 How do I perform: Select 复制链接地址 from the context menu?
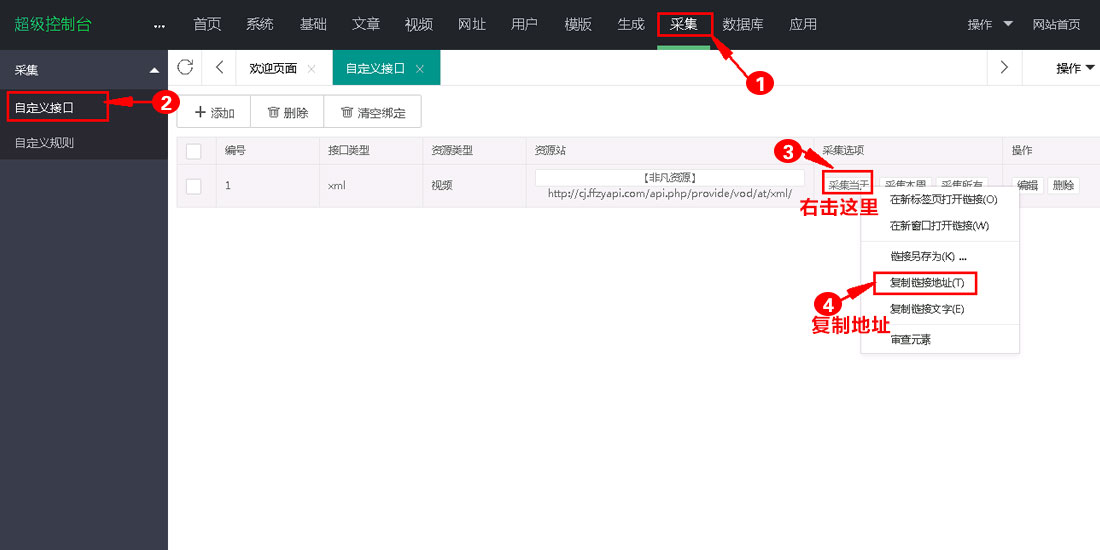coord(926,283)
